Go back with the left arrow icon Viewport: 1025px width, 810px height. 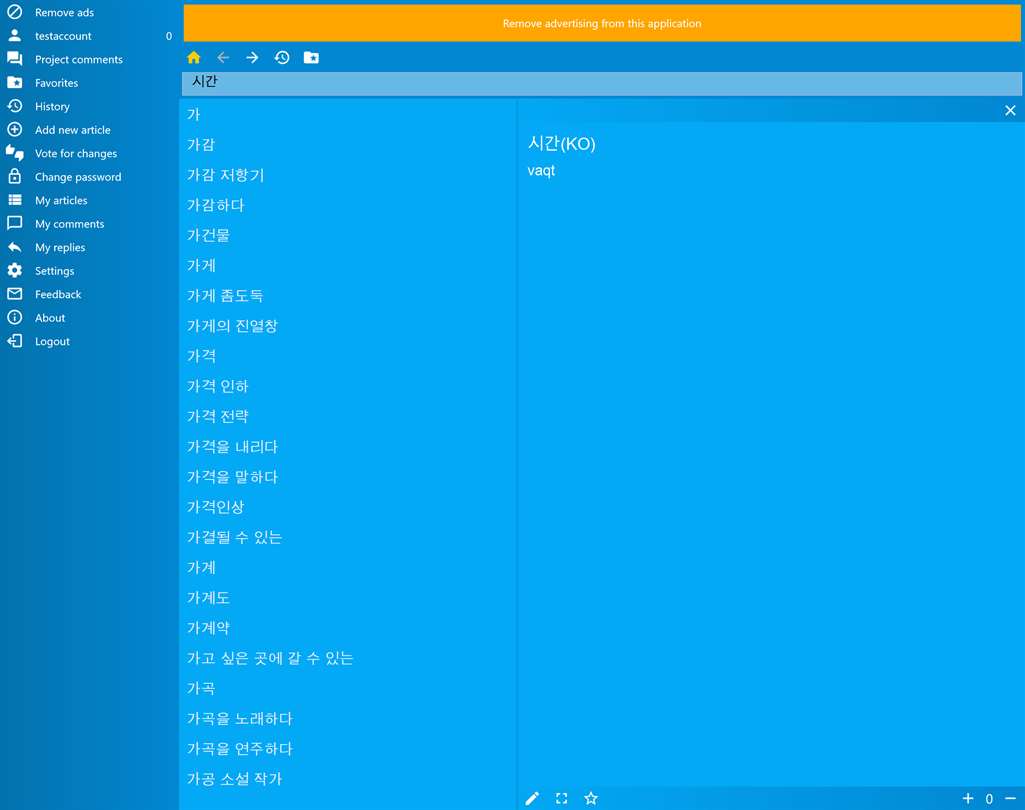(223, 58)
